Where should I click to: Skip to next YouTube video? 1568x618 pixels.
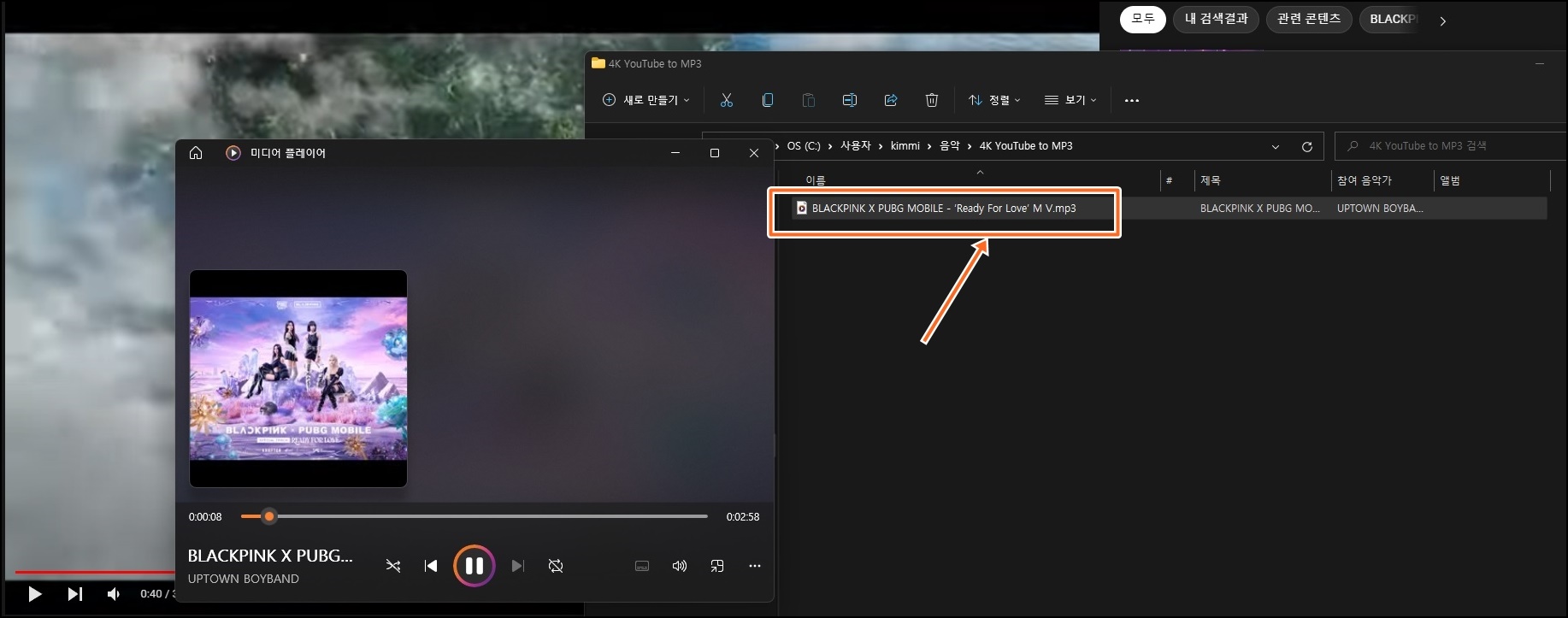point(75,593)
